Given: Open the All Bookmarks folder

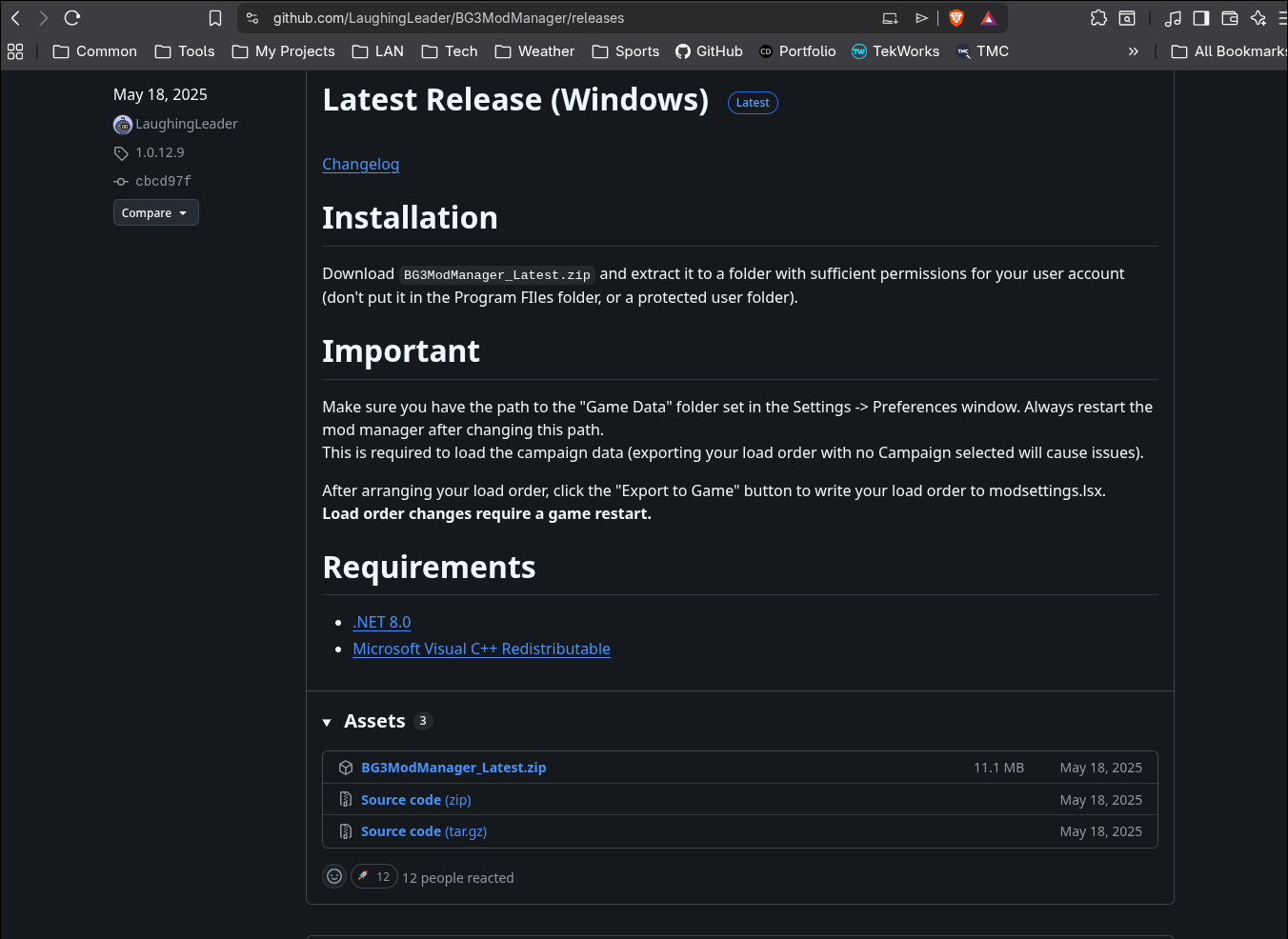Looking at the screenshot, I should [1229, 51].
